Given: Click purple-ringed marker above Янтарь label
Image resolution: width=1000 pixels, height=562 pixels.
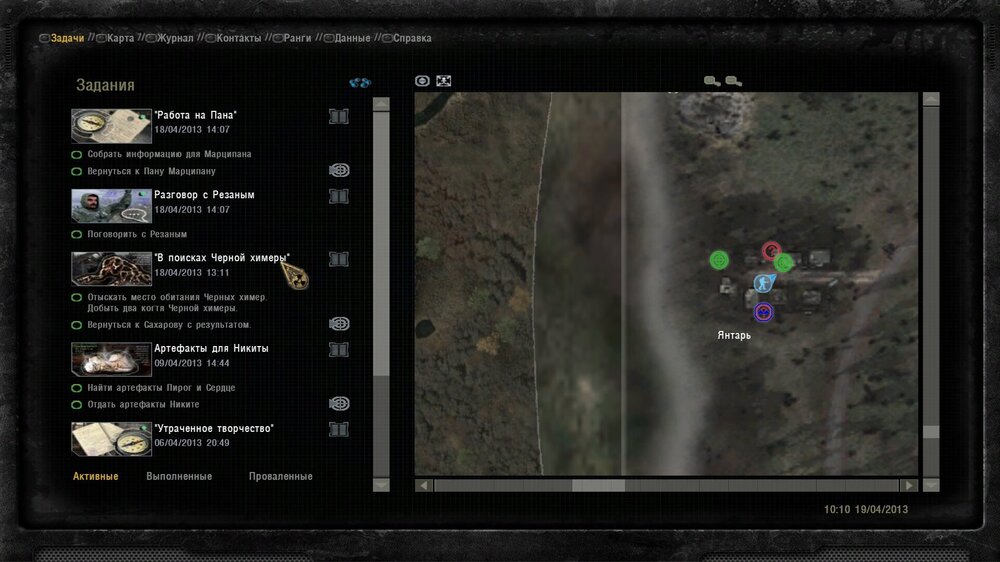Looking at the screenshot, I should coord(763,313).
